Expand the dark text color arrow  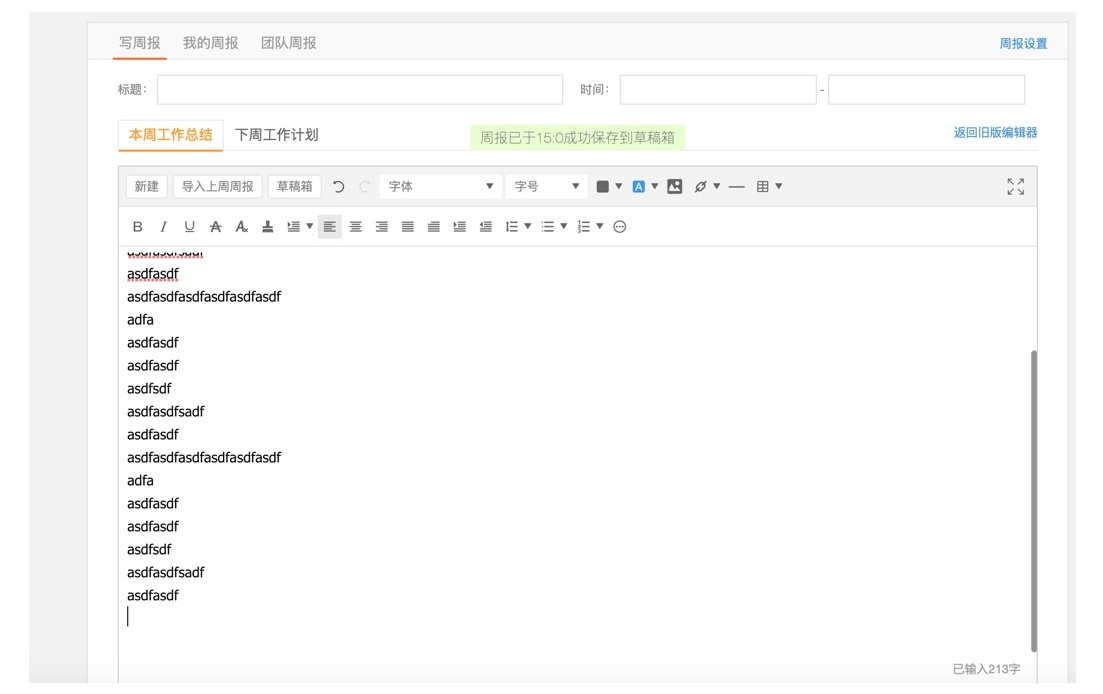619,186
